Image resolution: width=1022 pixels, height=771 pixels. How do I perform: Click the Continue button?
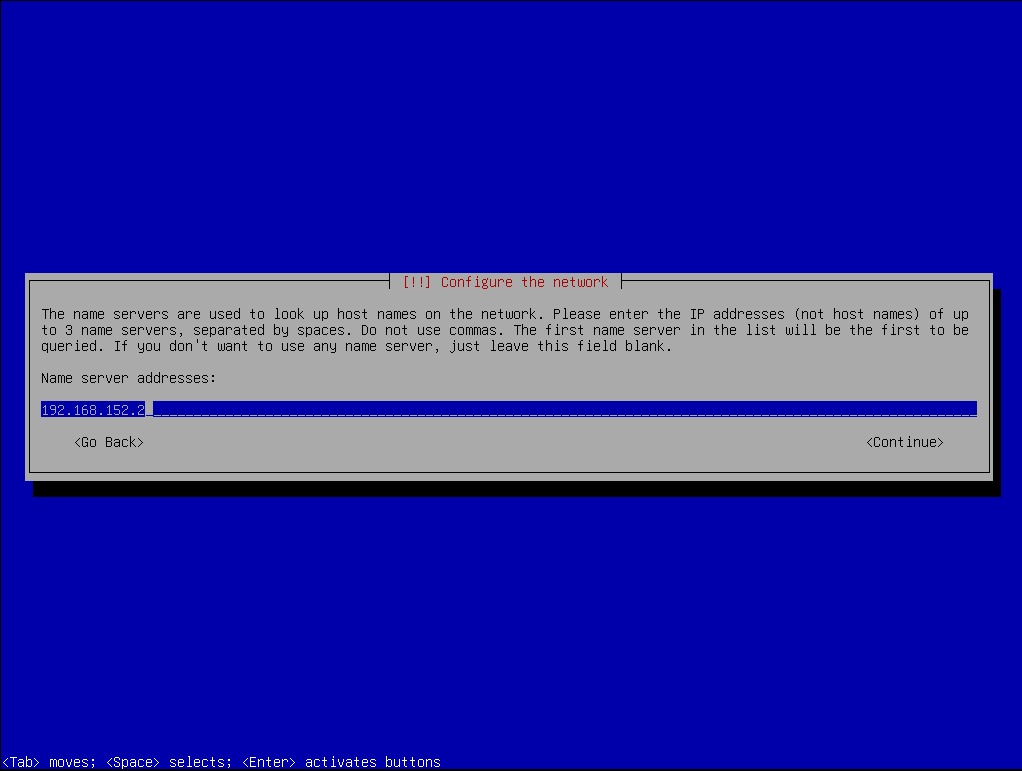[904, 442]
